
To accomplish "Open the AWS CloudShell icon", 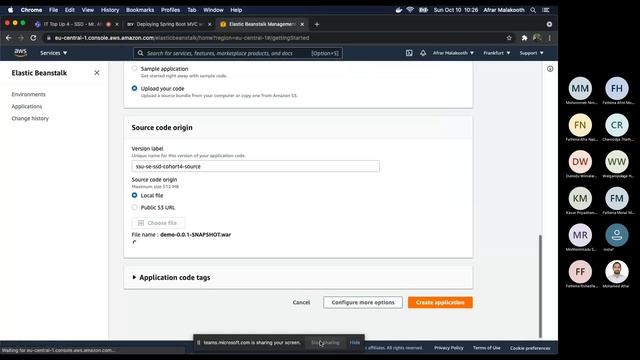I will 409,53.
